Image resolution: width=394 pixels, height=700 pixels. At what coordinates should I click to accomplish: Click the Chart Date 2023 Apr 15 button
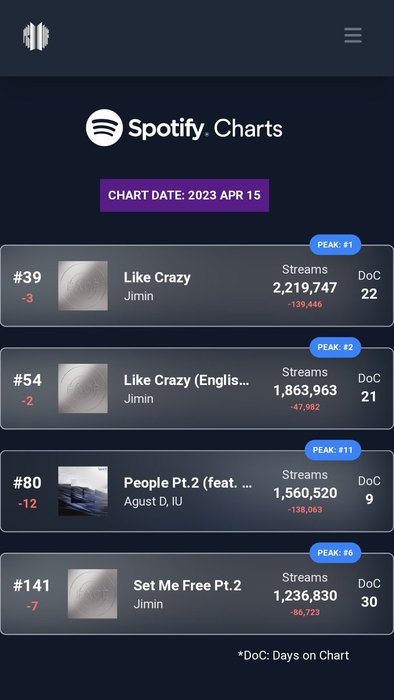(184, 196)
